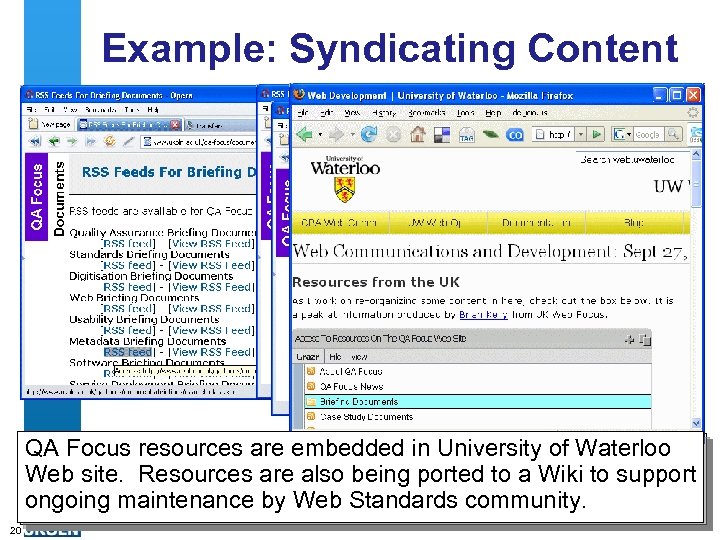
Task: Open the Tools menu in Firefox
Action: (465, 112)
